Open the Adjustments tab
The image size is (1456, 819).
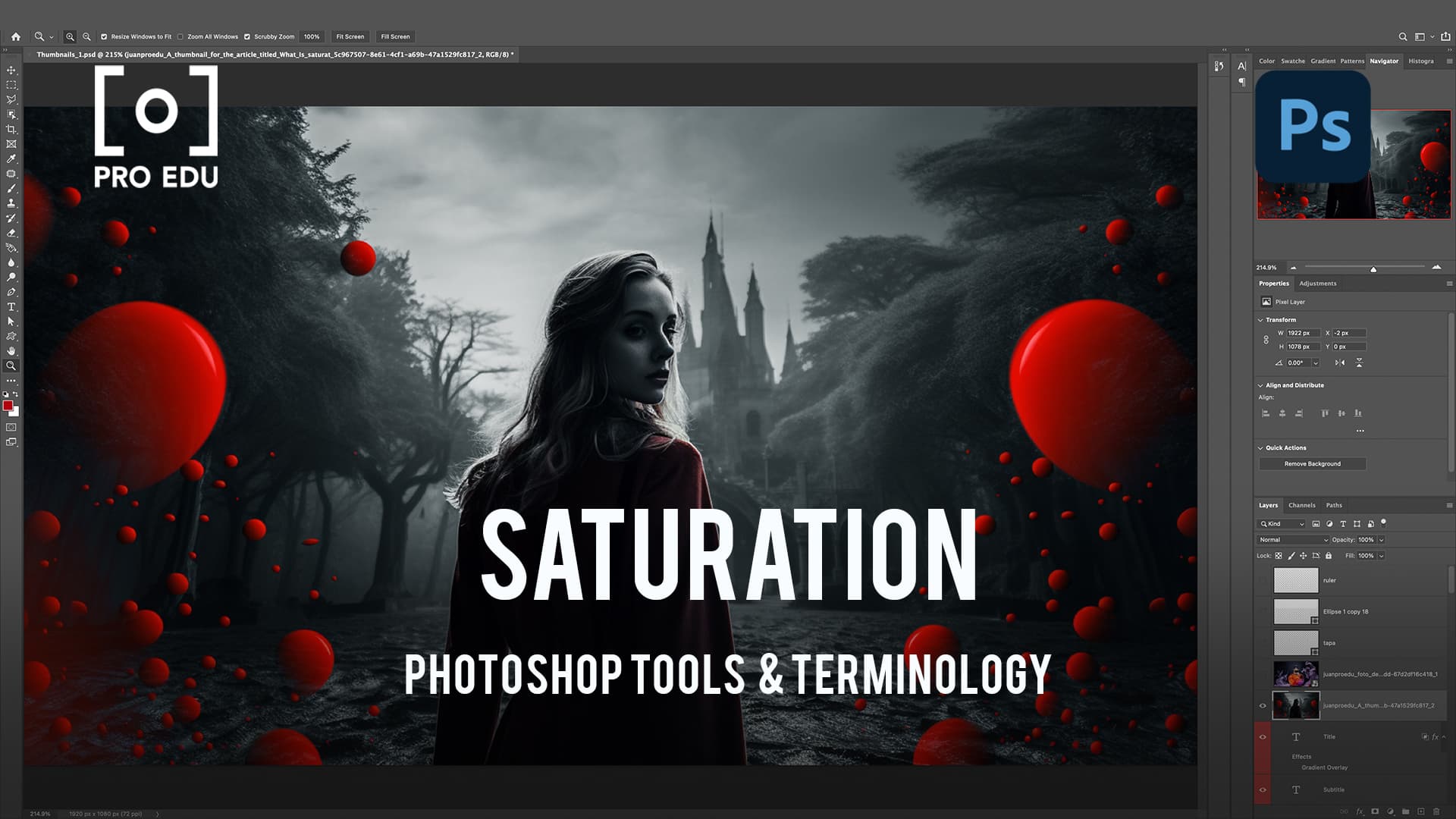(x=1317, y=283)
